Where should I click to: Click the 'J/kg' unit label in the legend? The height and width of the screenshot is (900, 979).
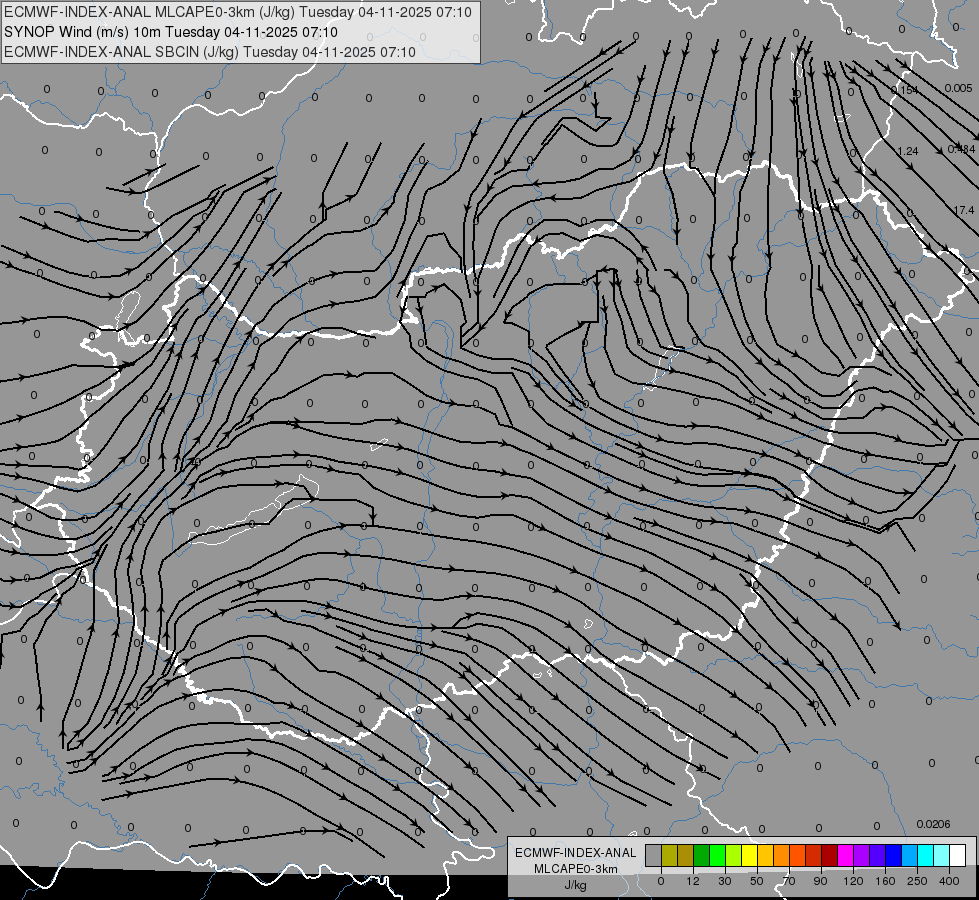(576, 885)
